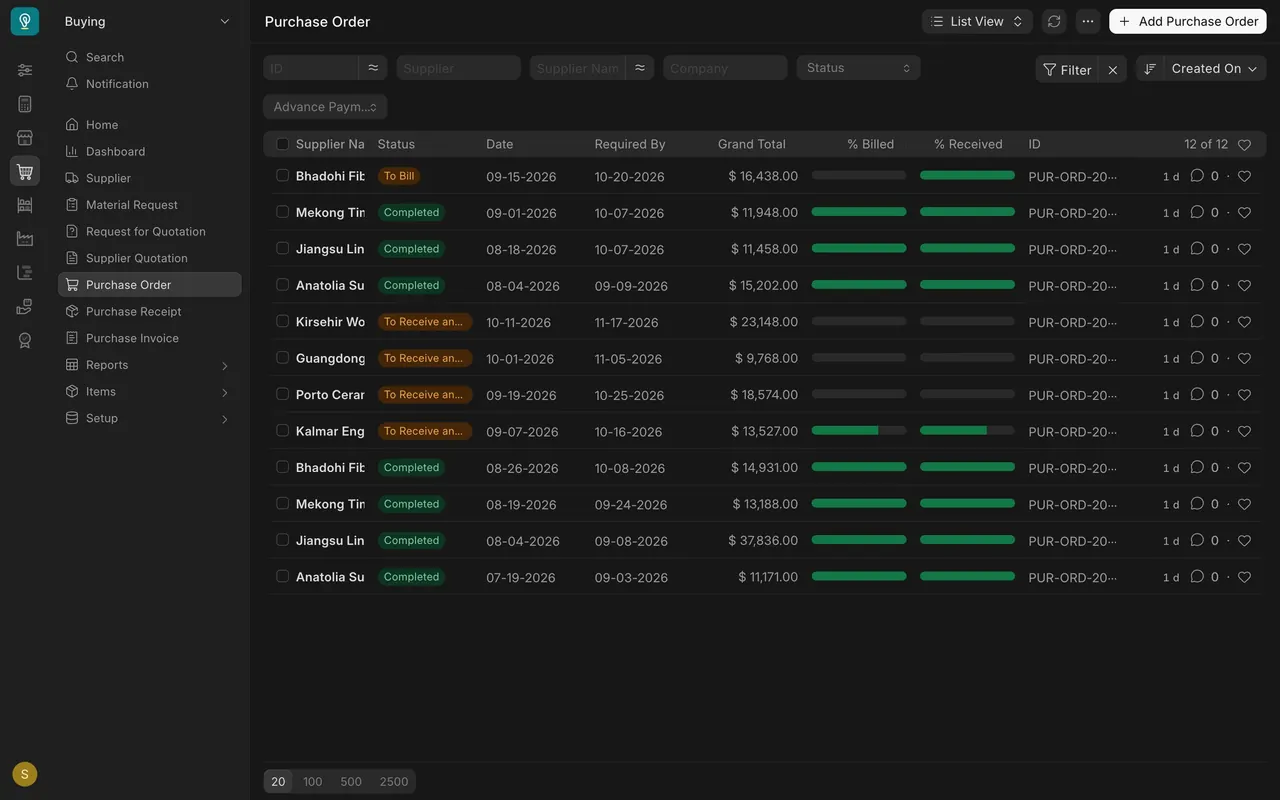Set page size to 100
Image resolution: width=1280 pixels, height=800 pixels.
coord(313,781)
